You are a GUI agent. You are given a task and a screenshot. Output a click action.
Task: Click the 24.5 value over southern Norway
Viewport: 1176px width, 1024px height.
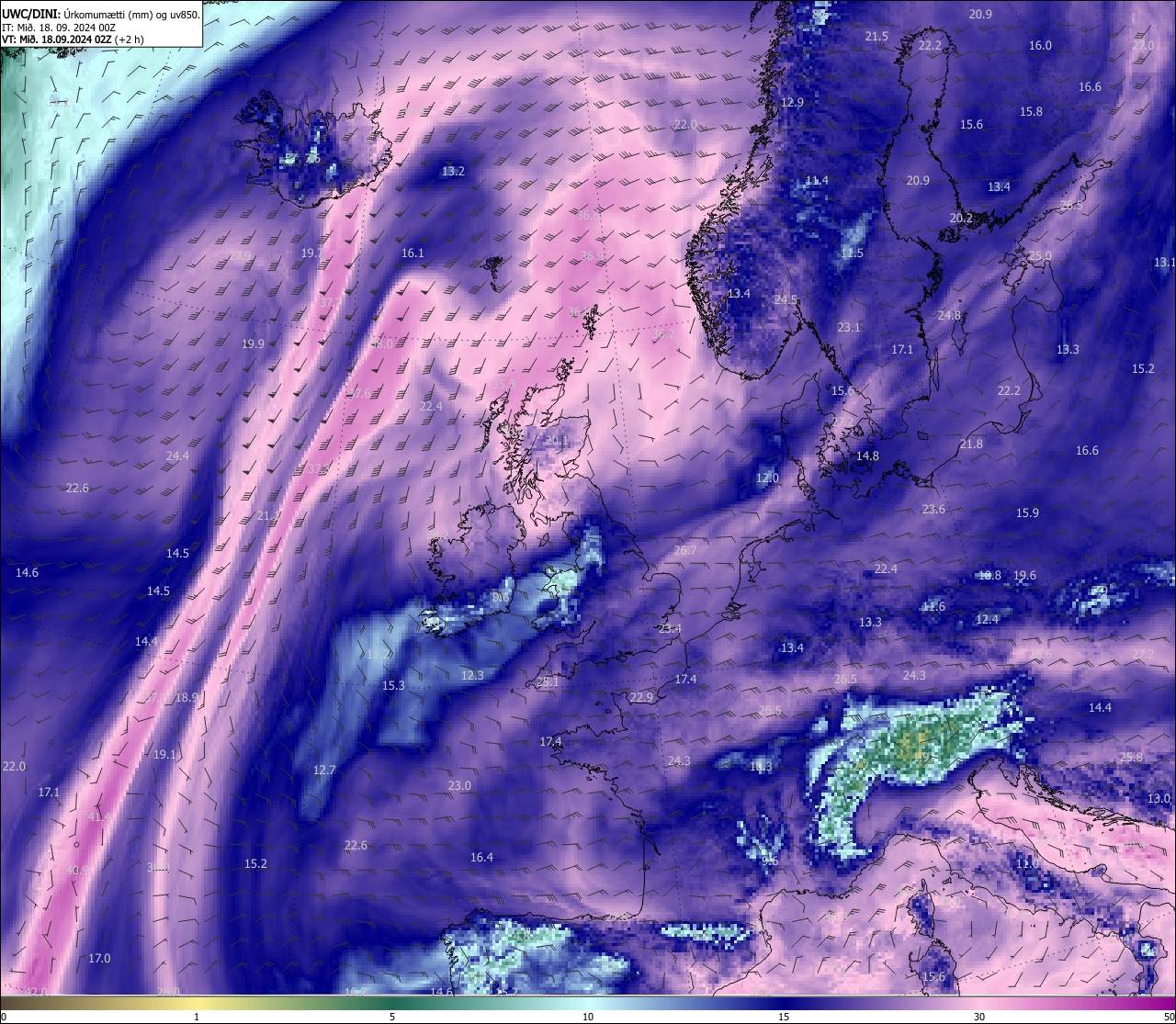tap(786, 300)
